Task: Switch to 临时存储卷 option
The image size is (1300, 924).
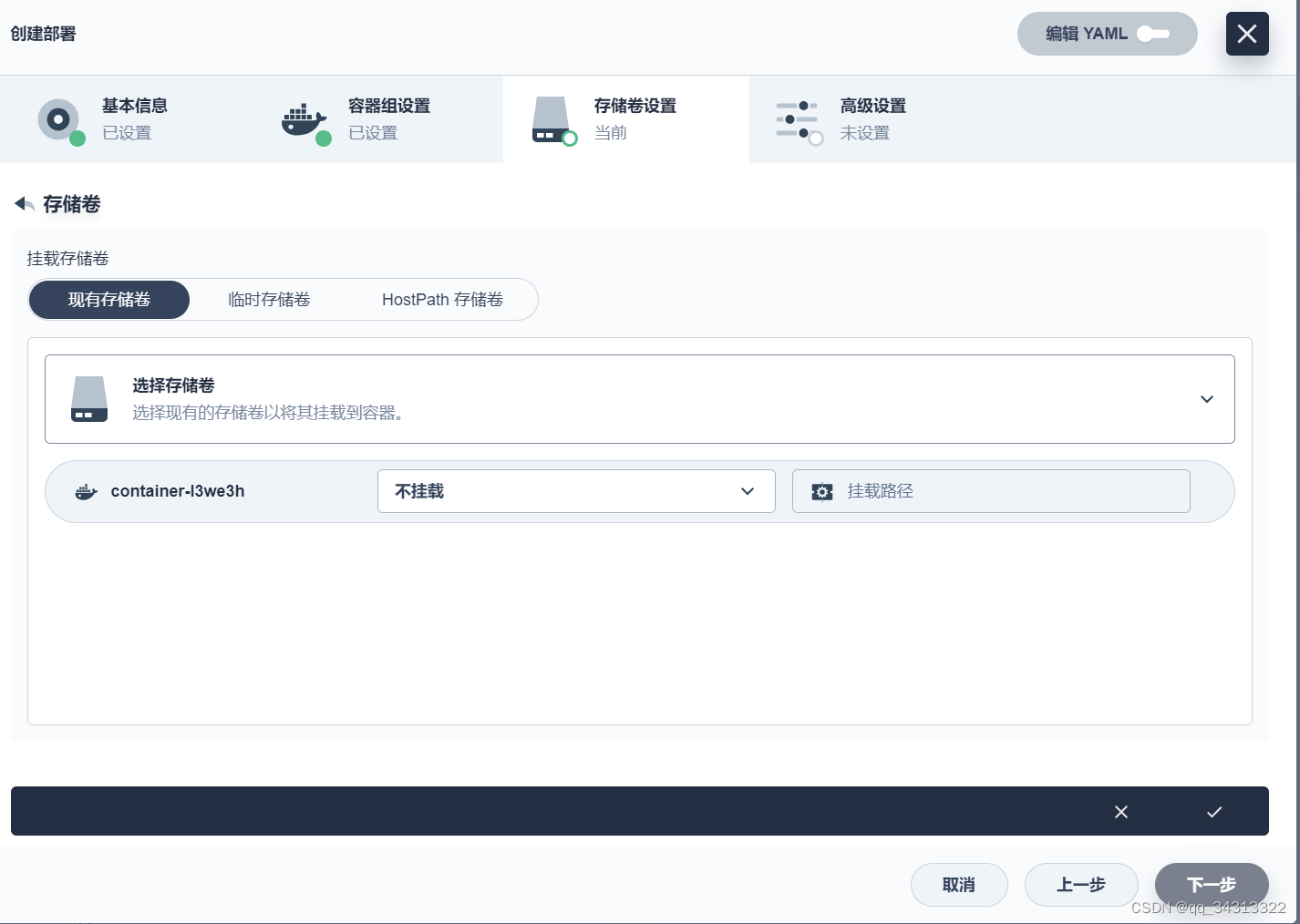Action: click(269, 300)
